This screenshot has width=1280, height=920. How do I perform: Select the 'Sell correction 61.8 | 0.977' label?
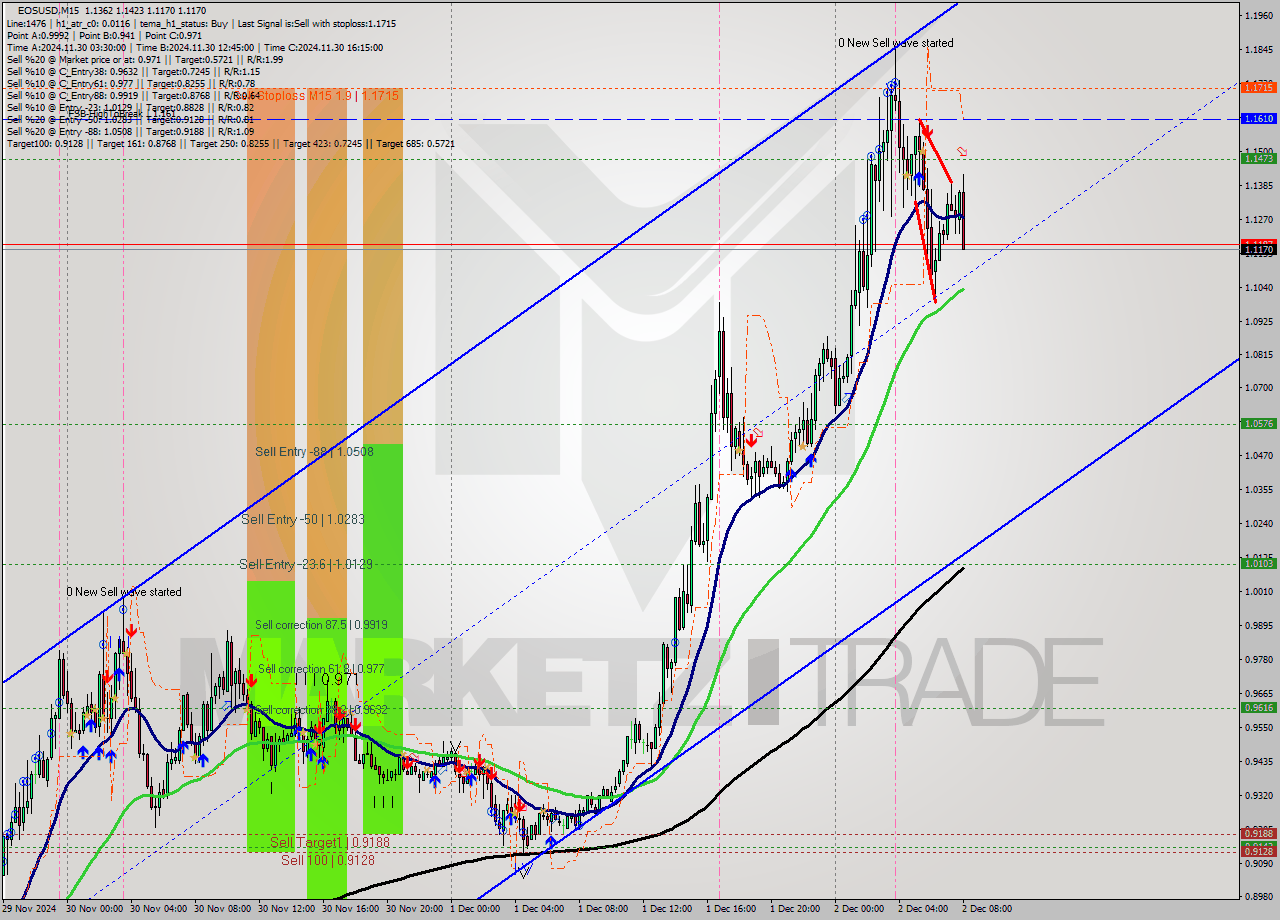pyautogui.click(x=321, y=669)
